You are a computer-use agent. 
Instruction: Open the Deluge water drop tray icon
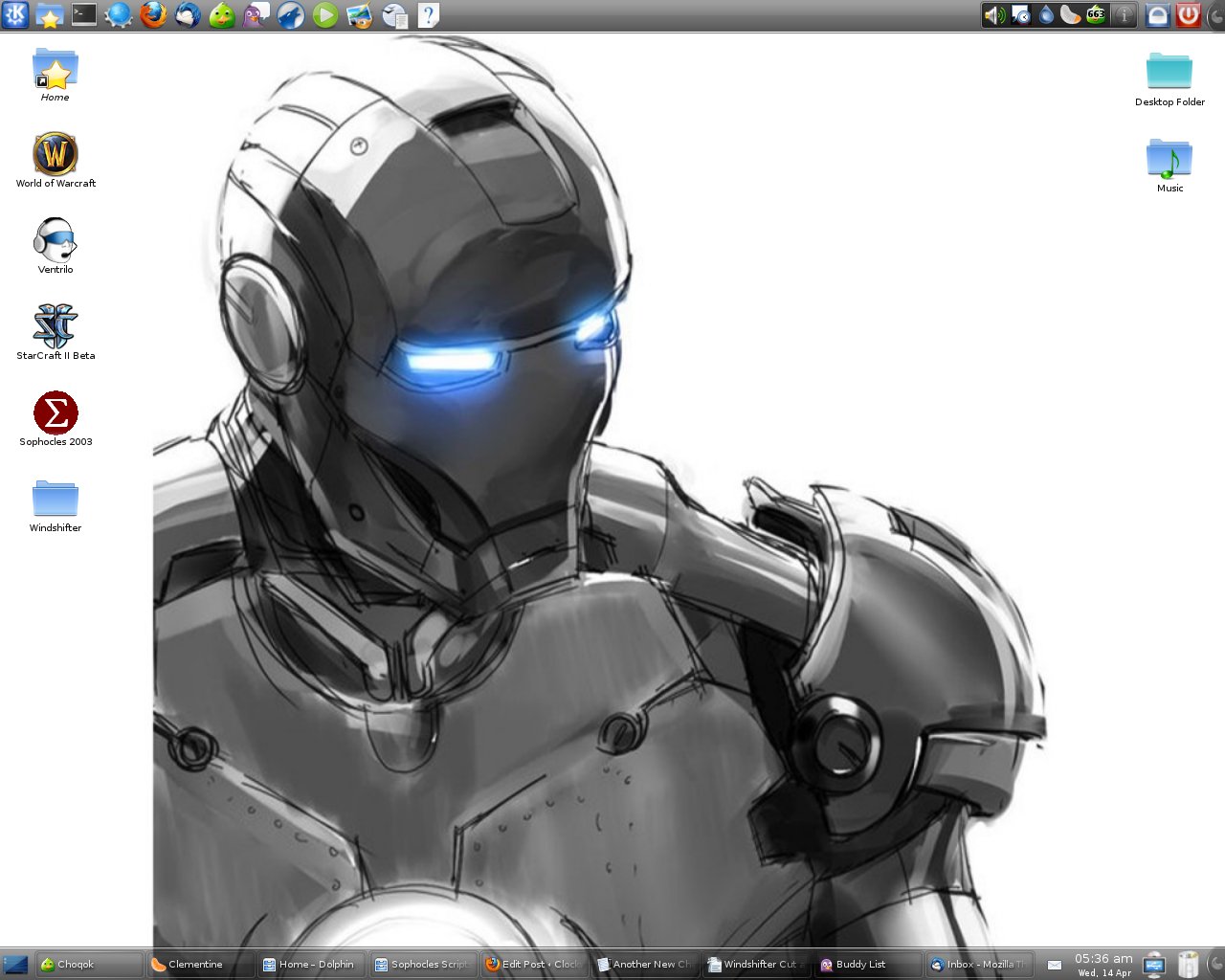click(x=1046, y=14)
